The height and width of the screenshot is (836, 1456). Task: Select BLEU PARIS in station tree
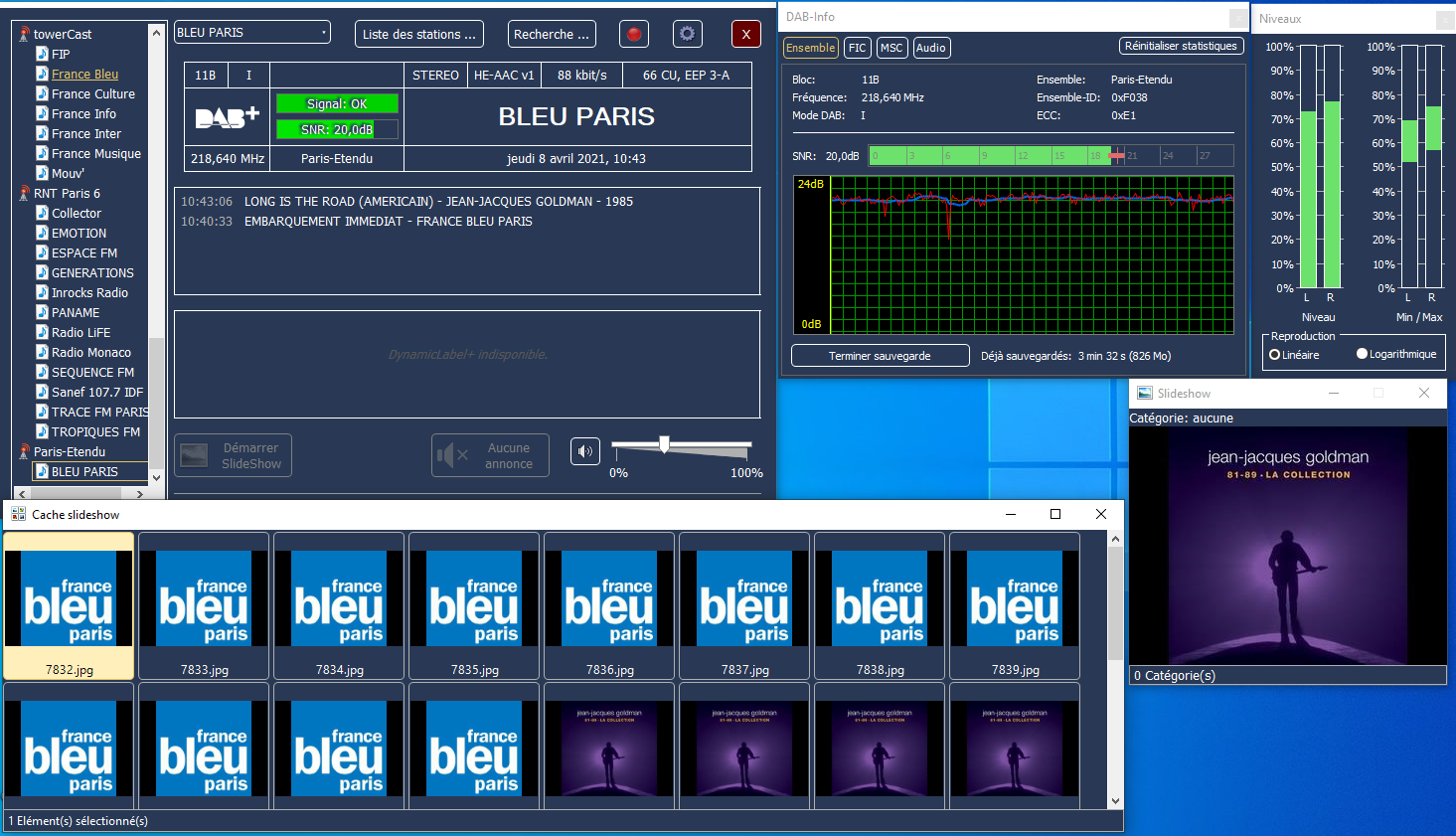[84, 471]
